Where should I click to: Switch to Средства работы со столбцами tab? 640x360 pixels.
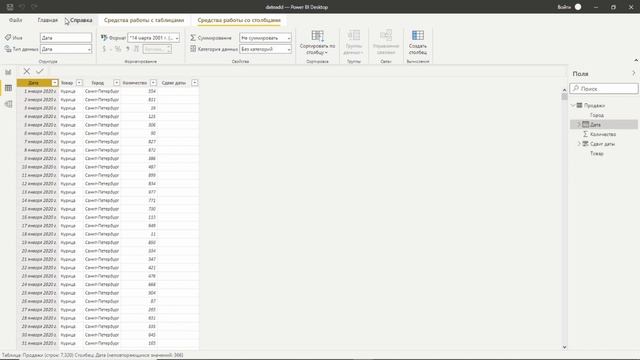(239, 20)
